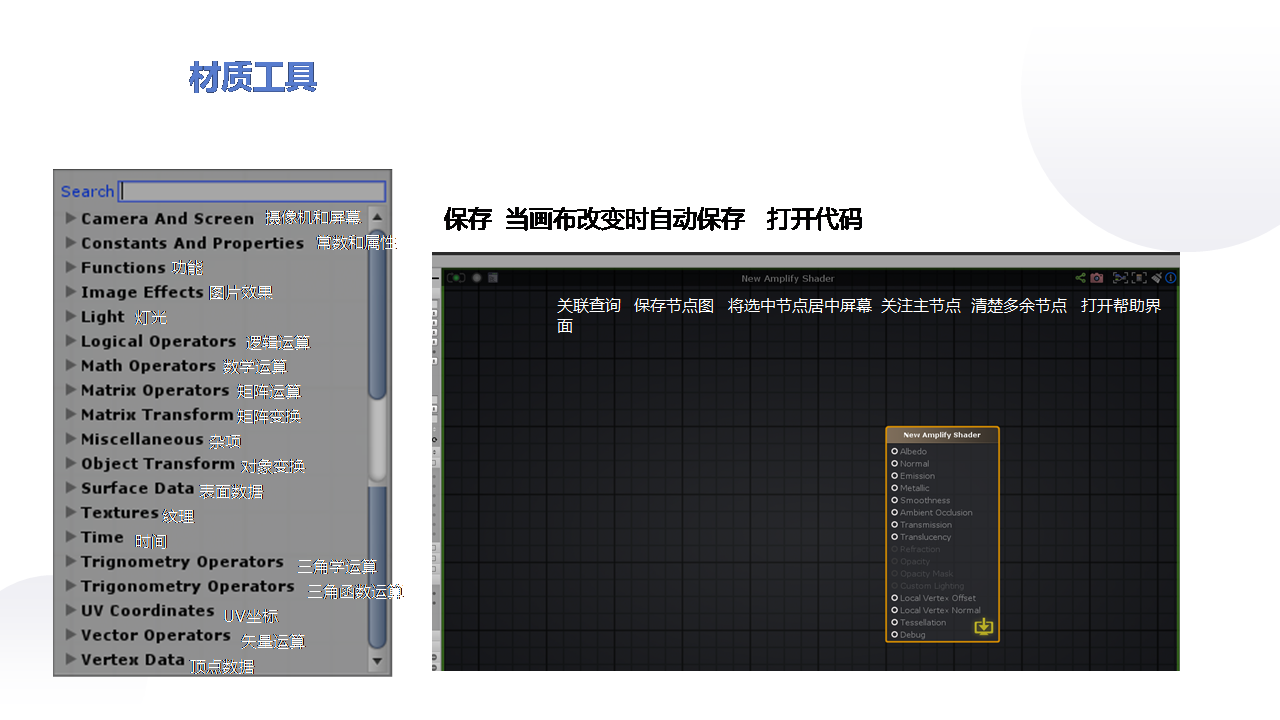Click the Ambient Occlusion input port
This screenshot has width=1280, height=720.
click(895, 513)
